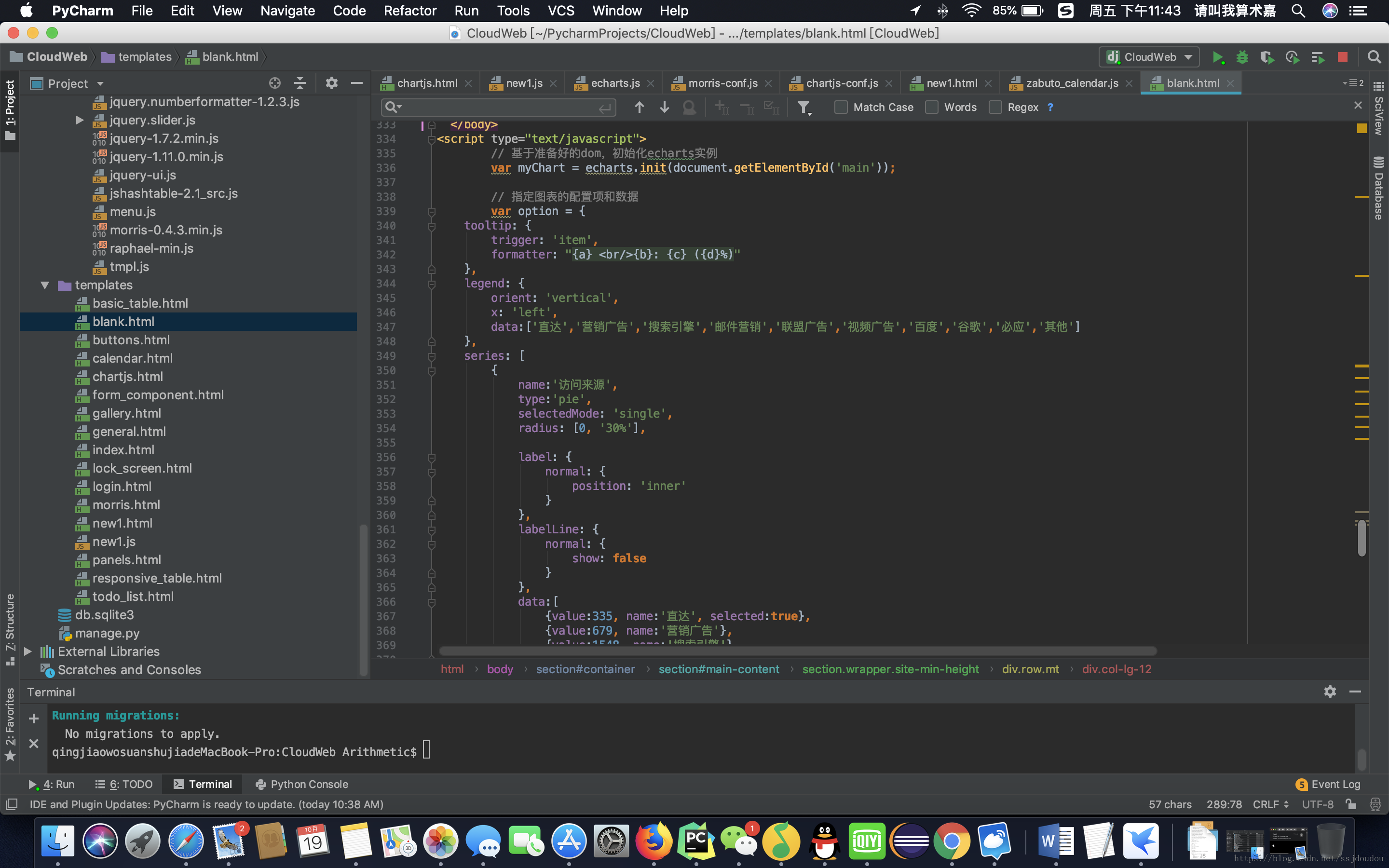Select manage.py in the Project tree
The height and width of the screenshot is (868, 1389).
click(x=108, y=633)
